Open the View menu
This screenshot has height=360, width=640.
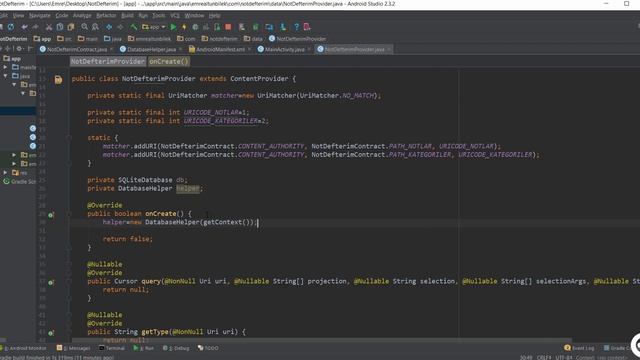[x=18, y=16]
